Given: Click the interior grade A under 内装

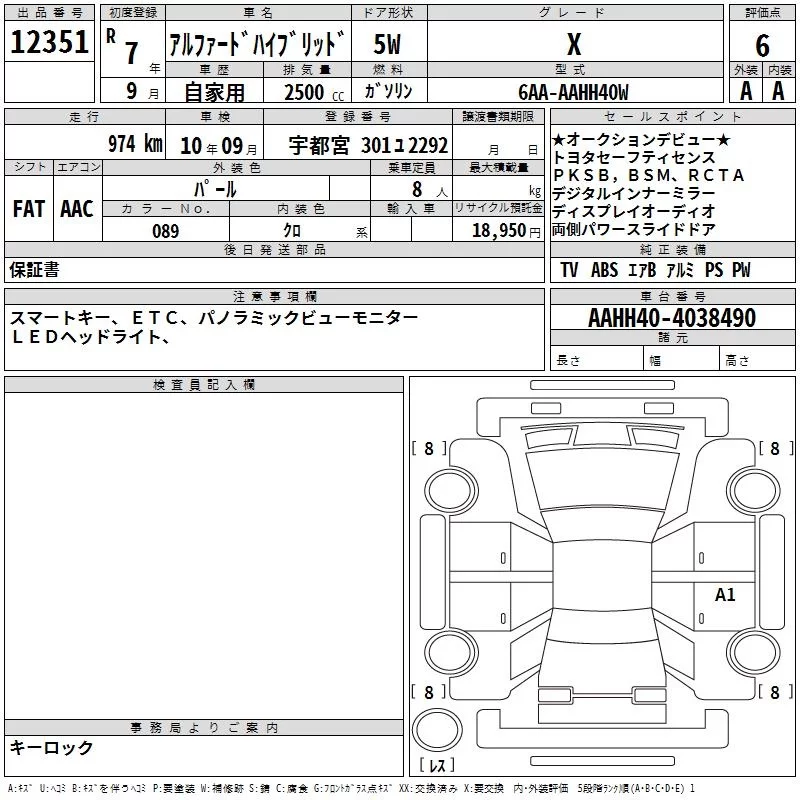Looking at the screenshot, I should point(778,91).
